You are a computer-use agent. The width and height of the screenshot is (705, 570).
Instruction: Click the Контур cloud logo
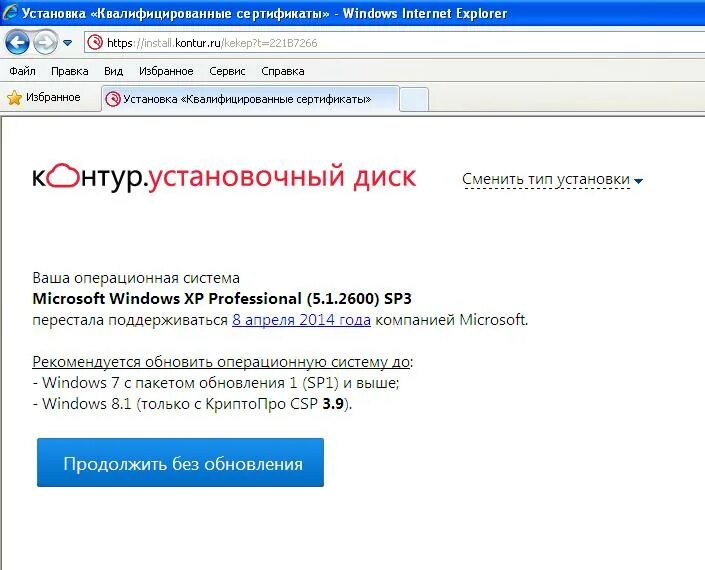[x=62, y=176]
